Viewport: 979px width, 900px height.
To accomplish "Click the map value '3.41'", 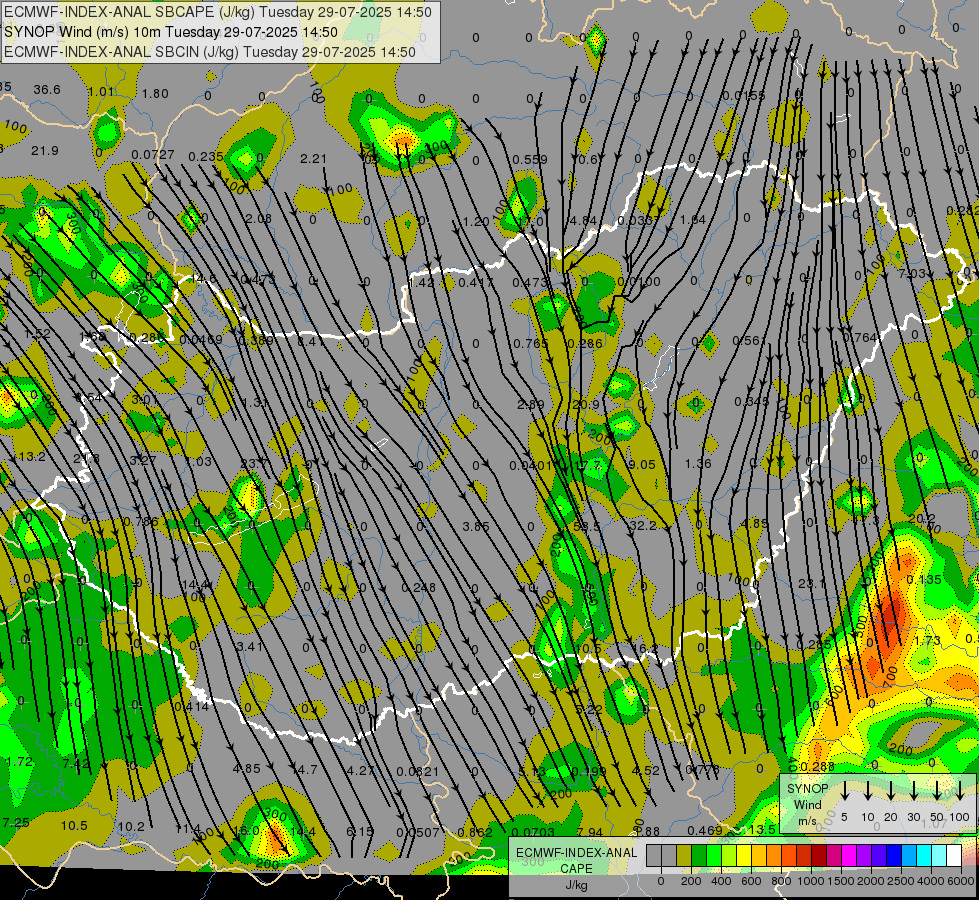I will [x=250, y=646].
